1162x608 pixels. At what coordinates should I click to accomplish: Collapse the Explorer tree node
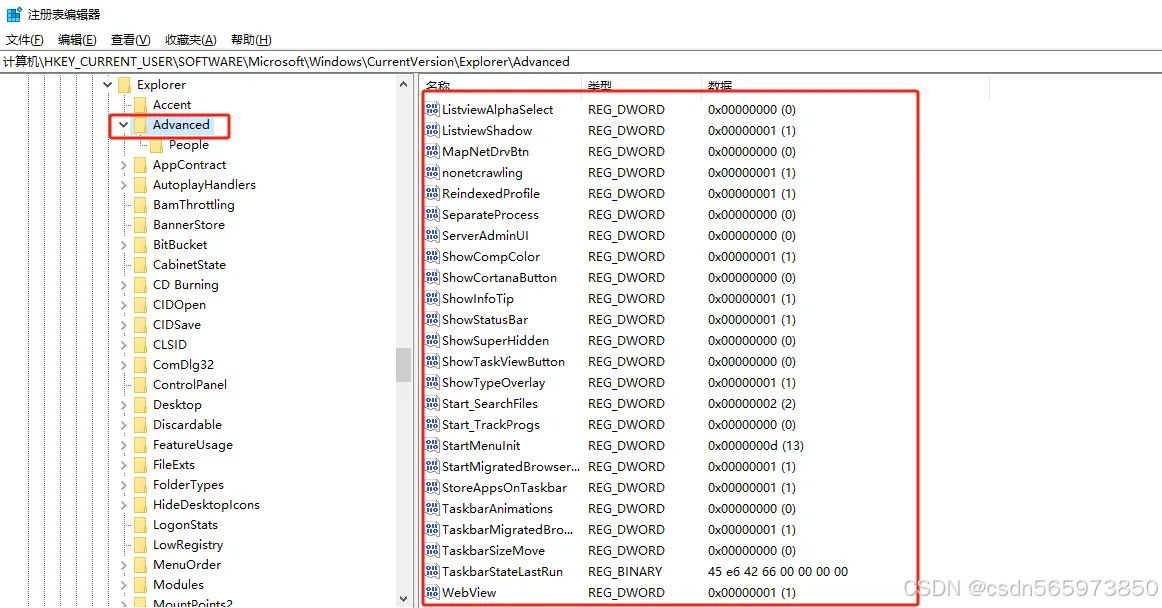[107, 85]
